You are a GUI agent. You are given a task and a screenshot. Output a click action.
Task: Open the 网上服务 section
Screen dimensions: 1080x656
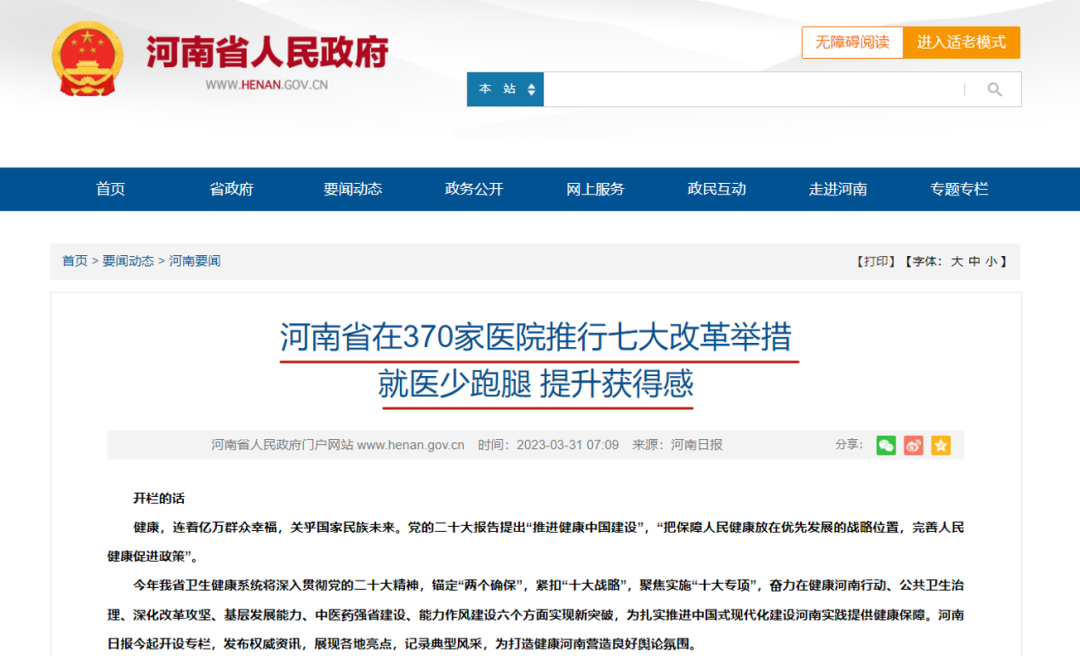(595, 189)
